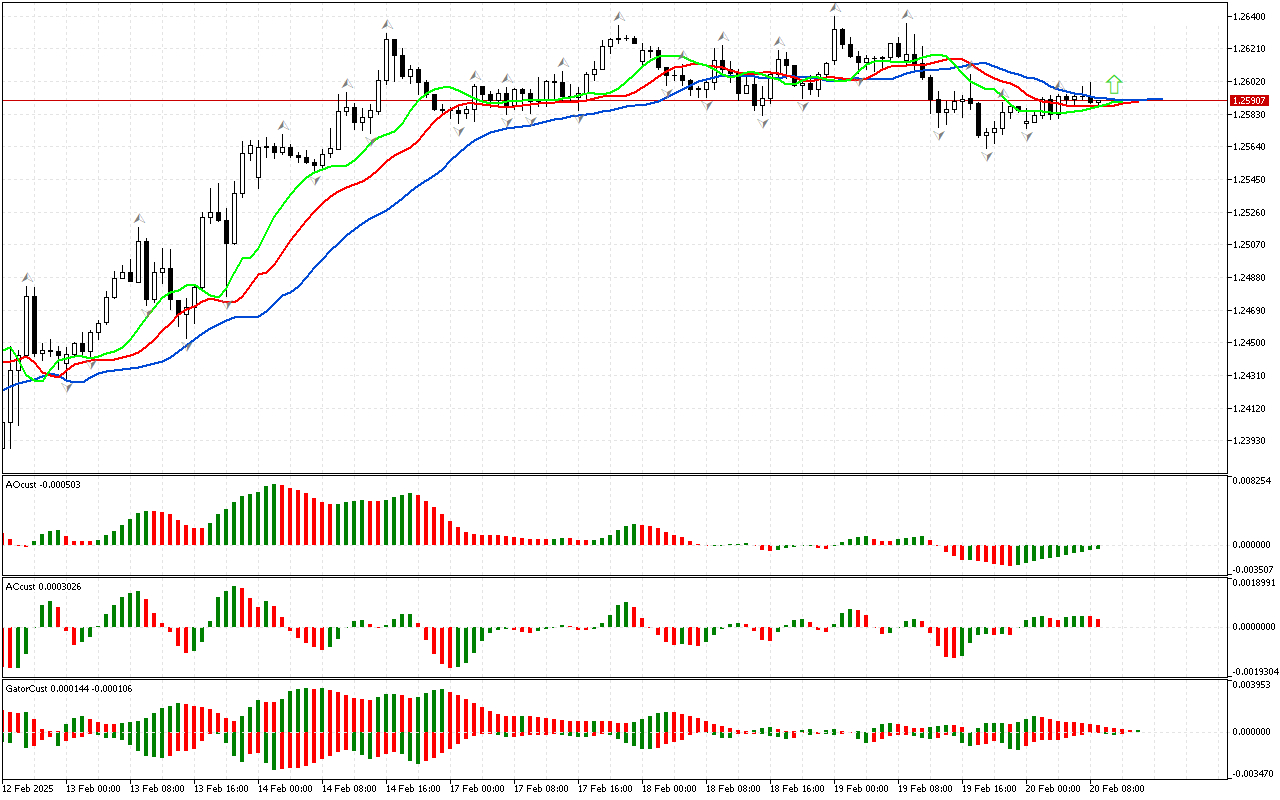This screenshot has height=800, width=1280.
Task: Click the 1.24120 price axis label
Action: (1250, 409)
